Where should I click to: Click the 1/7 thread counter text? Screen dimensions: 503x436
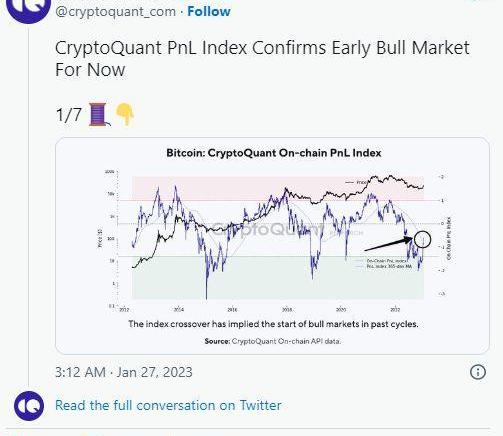68,115
